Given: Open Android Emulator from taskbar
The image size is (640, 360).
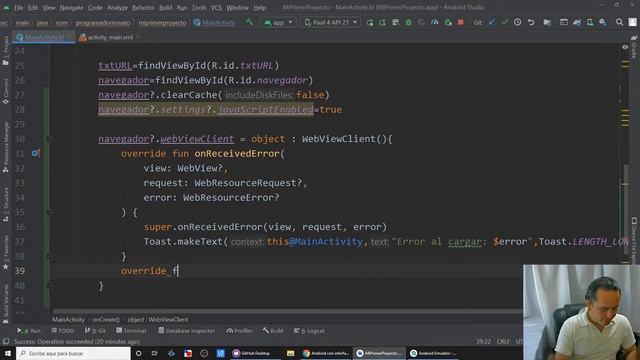Looking at the screenshot, I should [x=433, y=353].
